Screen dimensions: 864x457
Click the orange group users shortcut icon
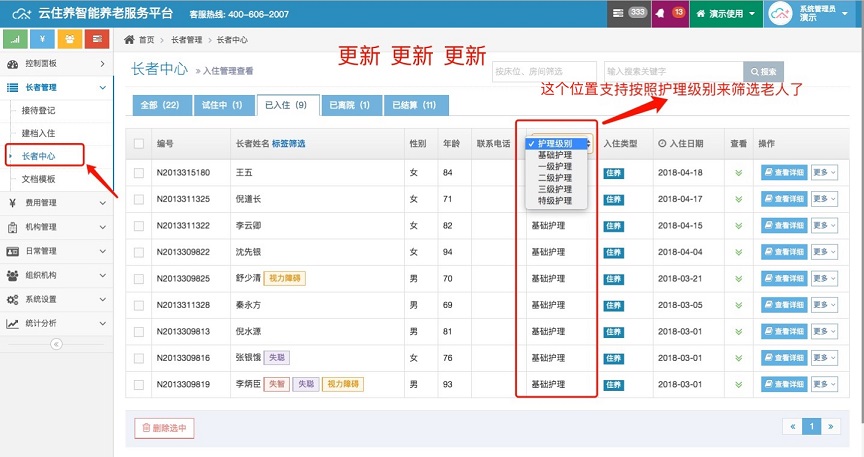click(69, 39)
